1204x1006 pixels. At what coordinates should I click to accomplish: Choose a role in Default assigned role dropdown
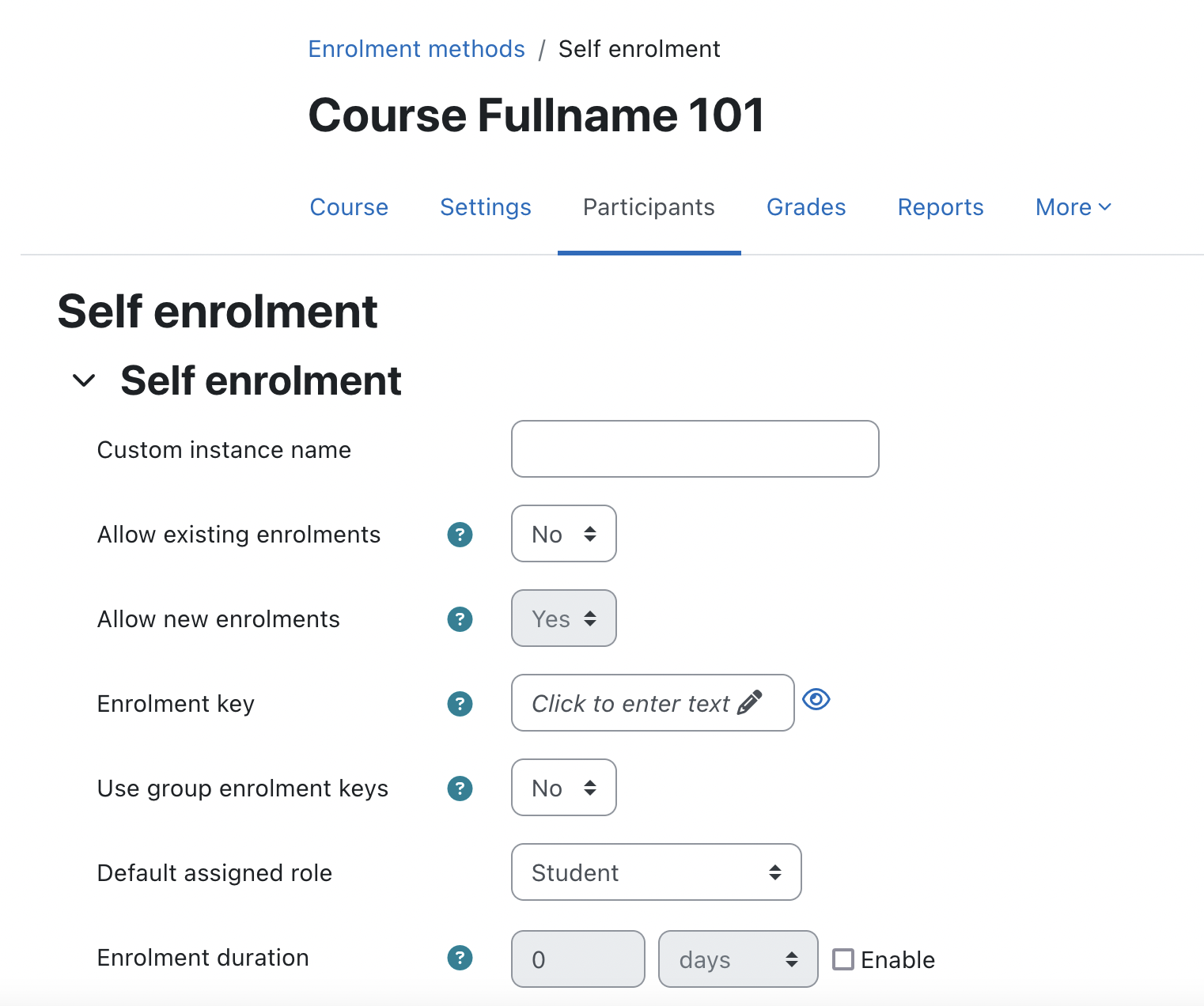(657, 872)
